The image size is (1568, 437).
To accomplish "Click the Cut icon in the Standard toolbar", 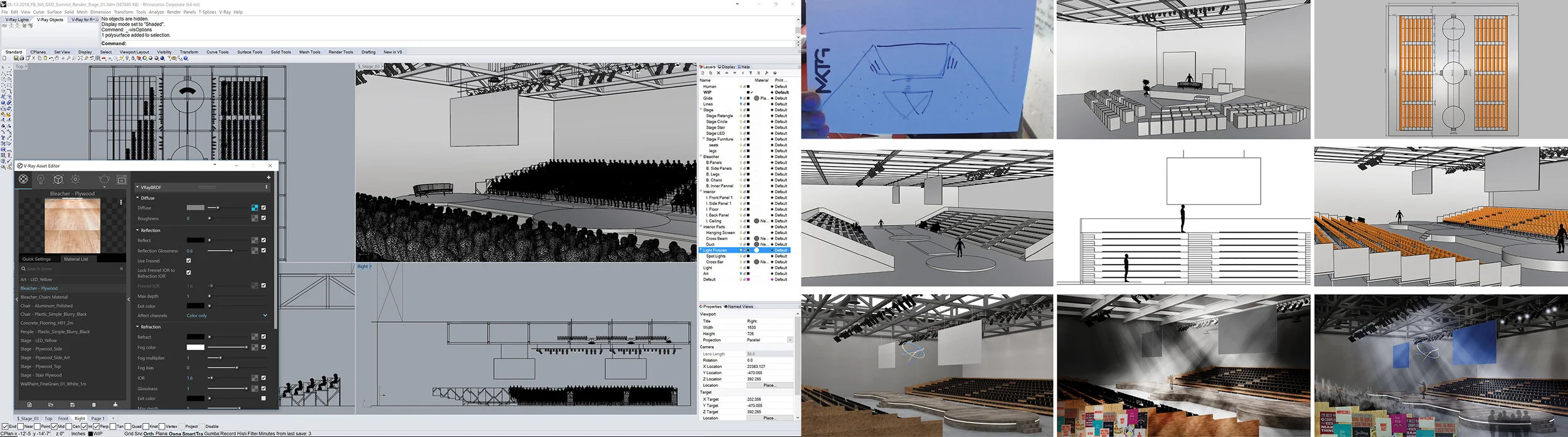I will (x=33, y=58).
